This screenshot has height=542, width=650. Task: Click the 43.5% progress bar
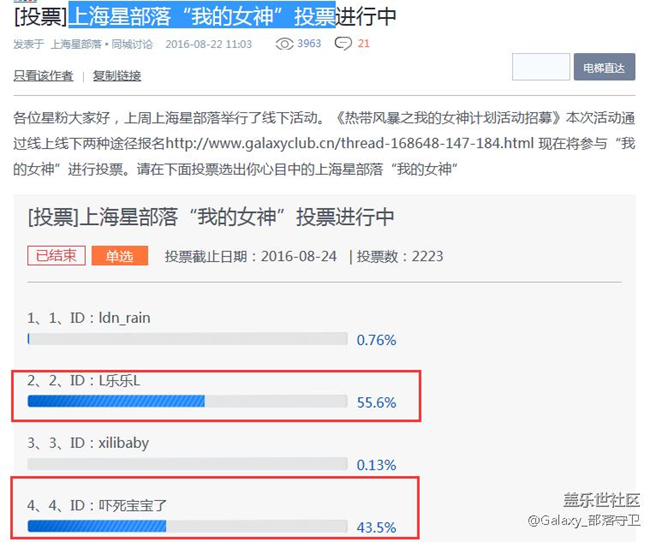click(187, 526)
